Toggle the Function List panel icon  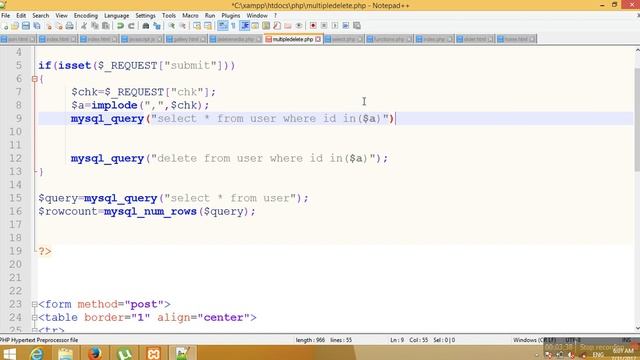coord(277,26)
